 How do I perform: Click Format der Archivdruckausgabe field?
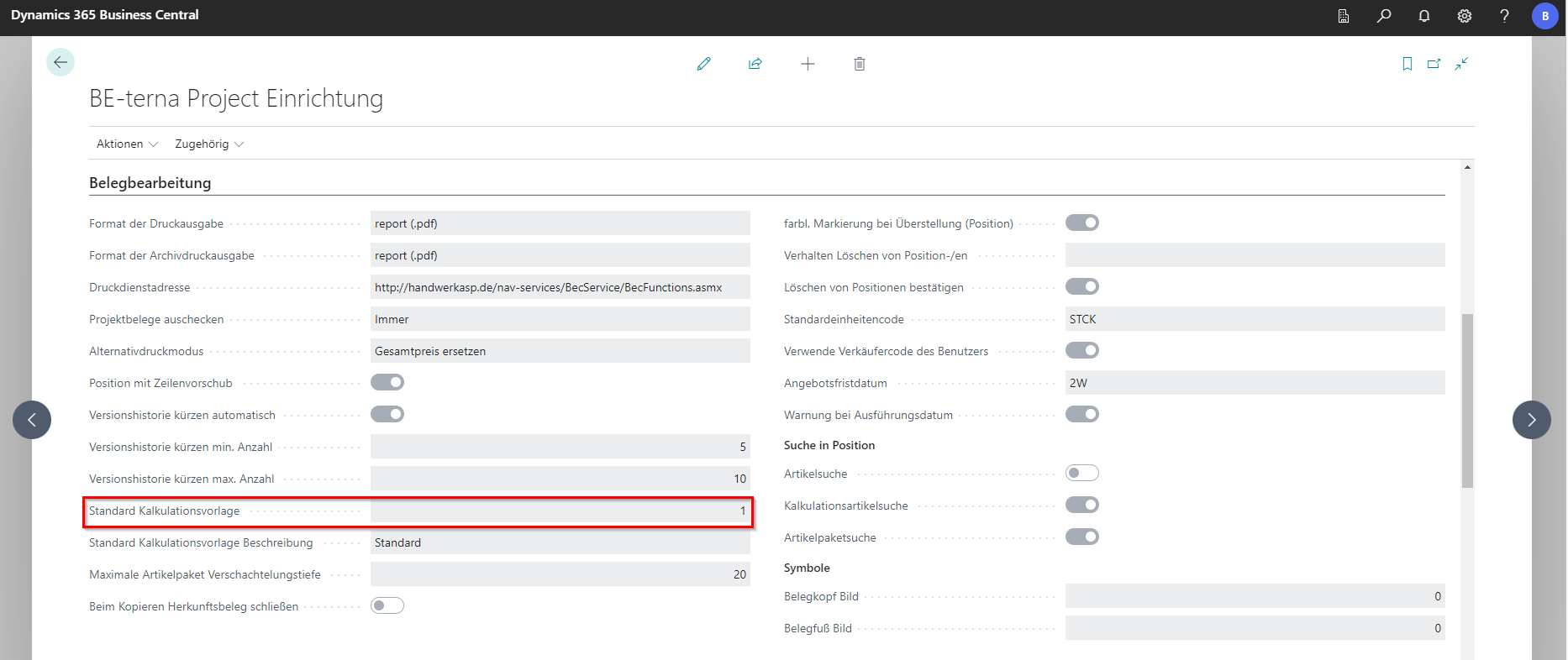coord(560,255)
